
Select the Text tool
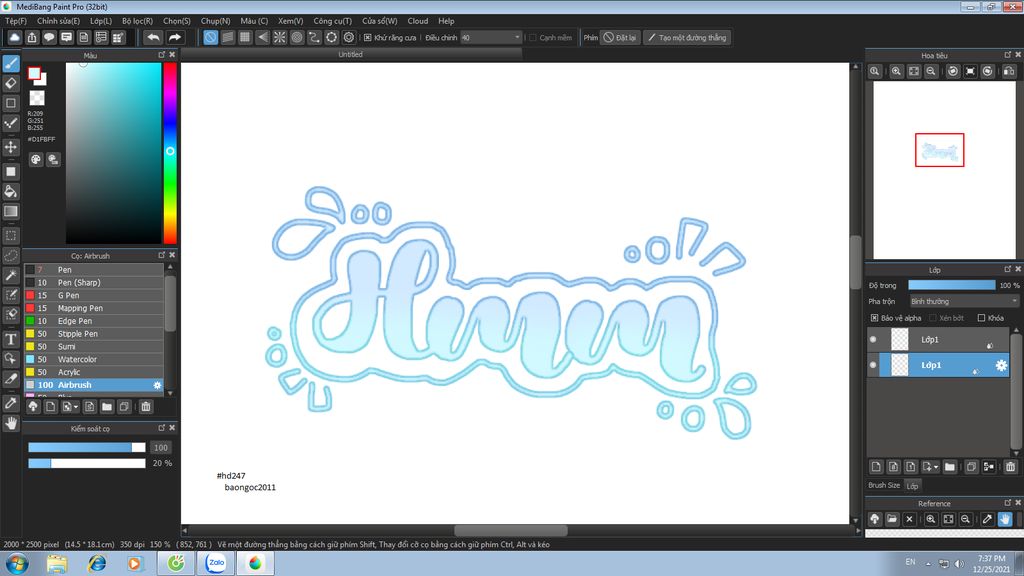[11, 339]
